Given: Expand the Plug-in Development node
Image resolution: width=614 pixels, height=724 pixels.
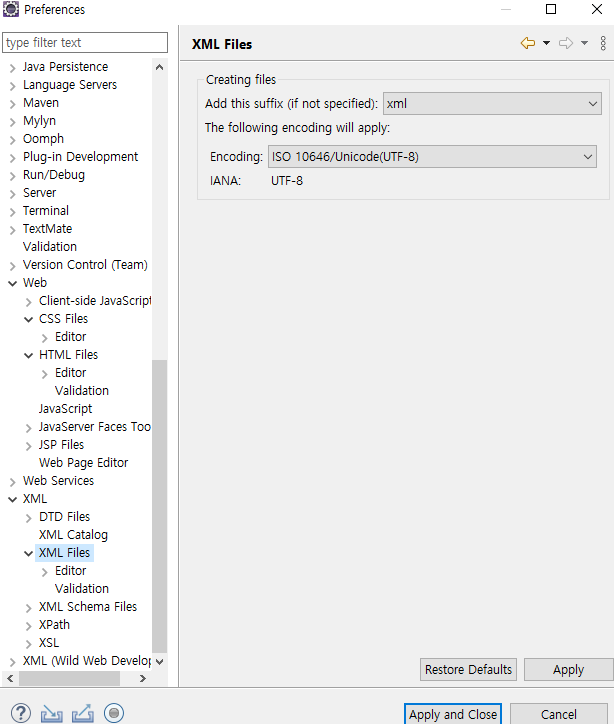Looking at the screenshot, I should tap(12, 158).
